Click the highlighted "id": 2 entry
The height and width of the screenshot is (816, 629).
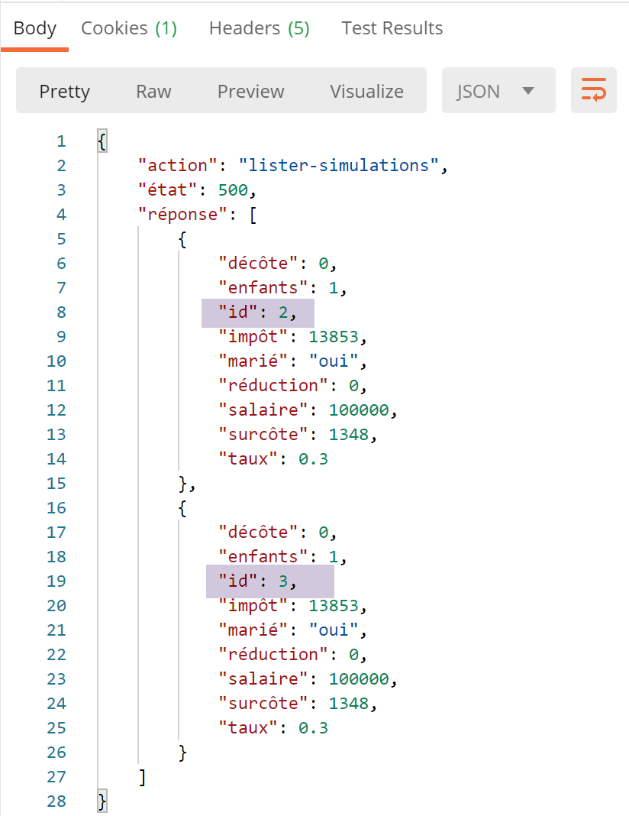[x=257, y=313]
